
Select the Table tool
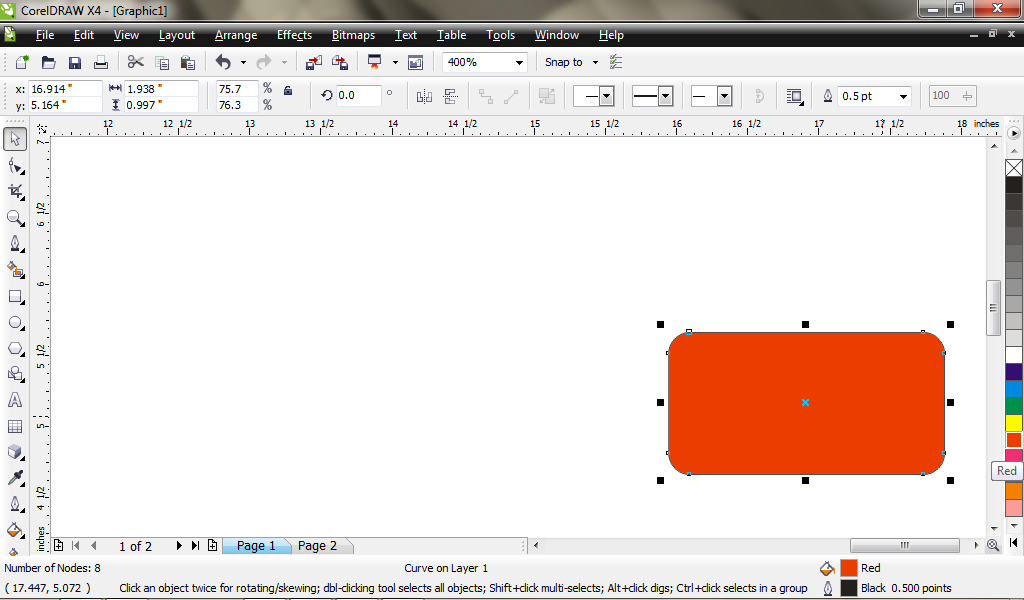pyautogui.click(x=15, y=426)
